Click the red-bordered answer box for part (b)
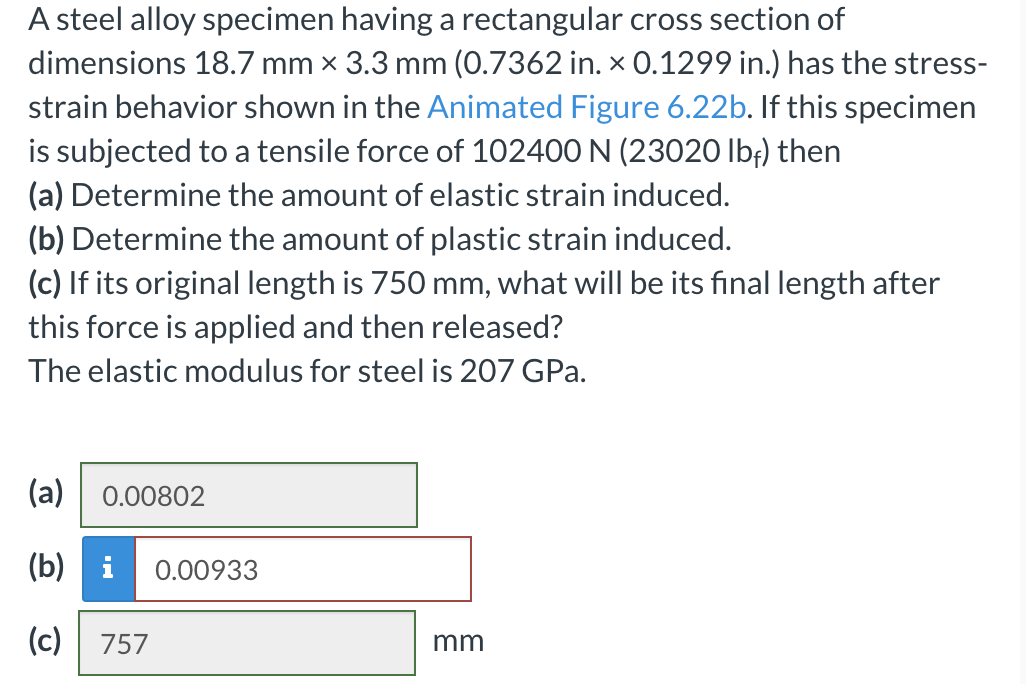This screenshot has height=684, width=1026. coord(303,568)
